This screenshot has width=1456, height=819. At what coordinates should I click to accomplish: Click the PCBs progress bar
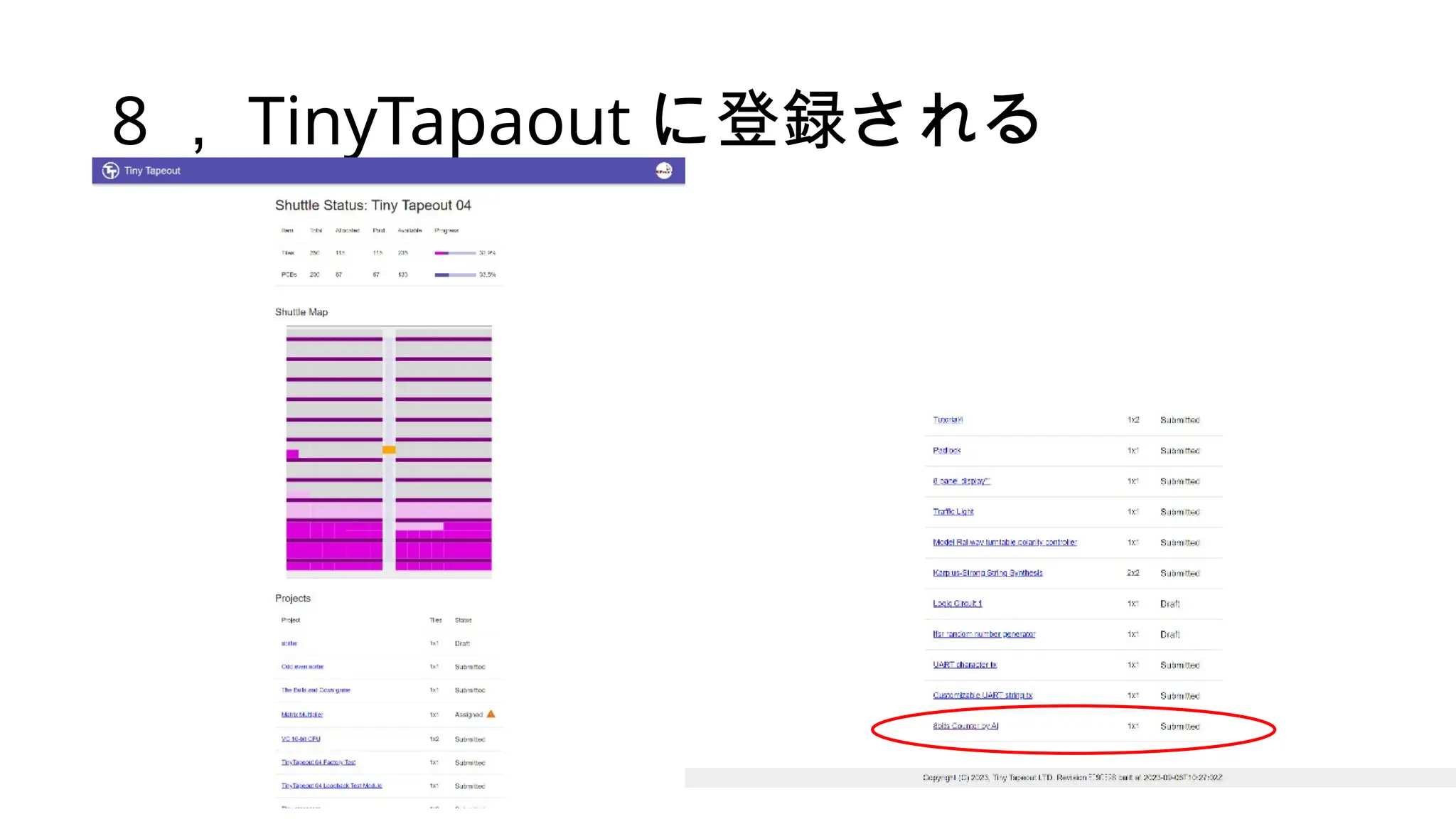click(x=455, y=274)
